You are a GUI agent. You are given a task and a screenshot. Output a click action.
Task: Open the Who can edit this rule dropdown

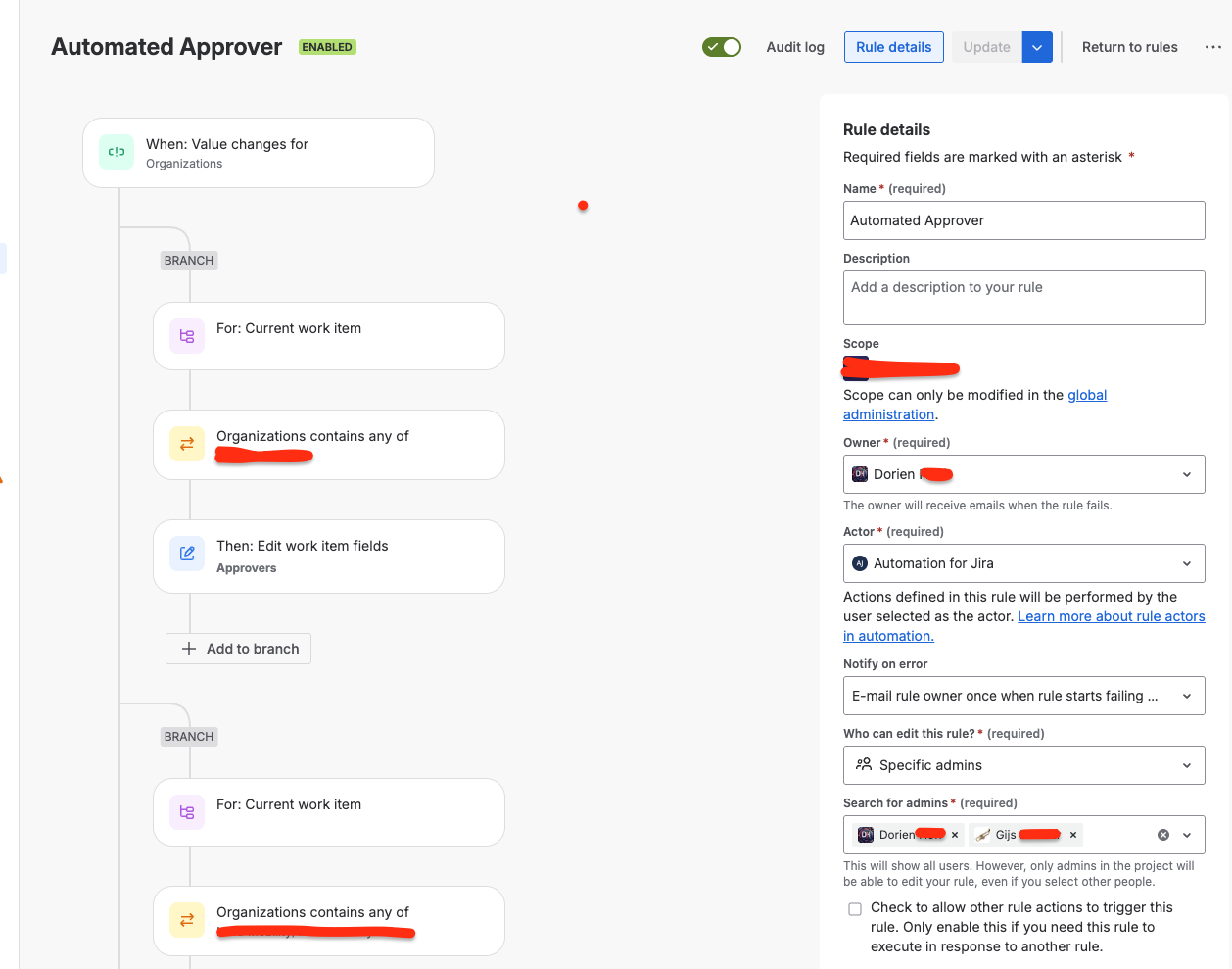(x=1024, y=765)
